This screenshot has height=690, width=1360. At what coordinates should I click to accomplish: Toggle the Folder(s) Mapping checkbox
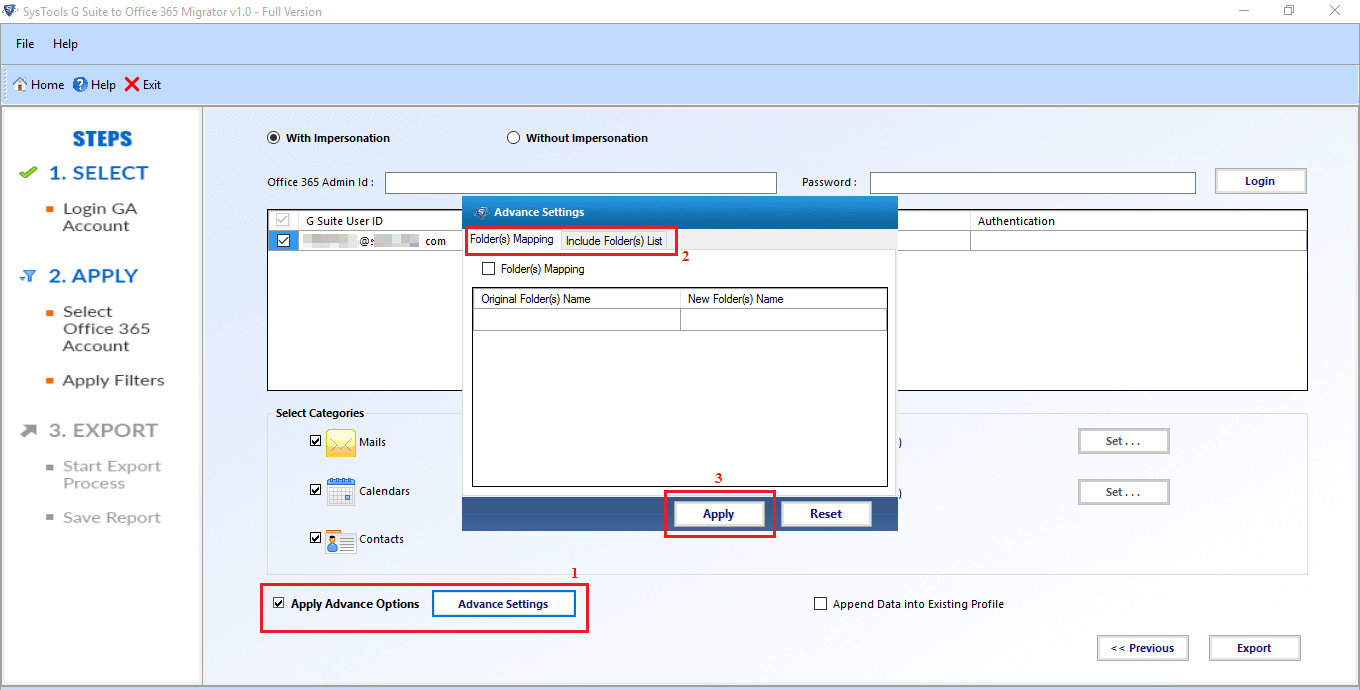click(489, 269)
